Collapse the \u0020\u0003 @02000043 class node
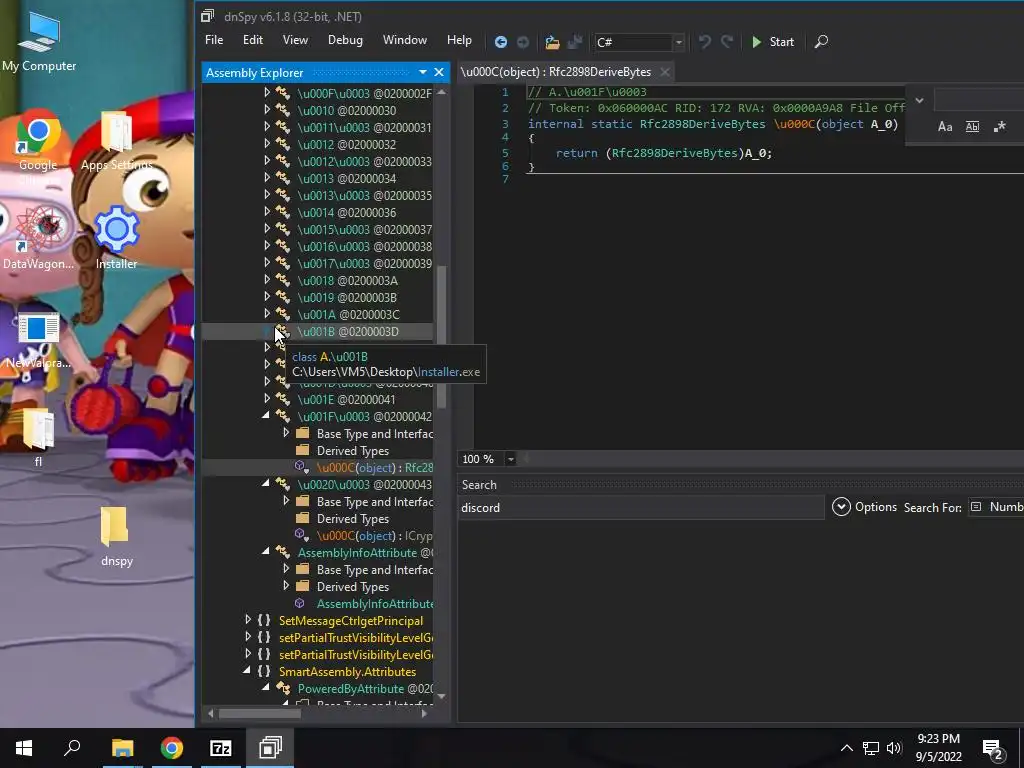The width and height of the screenshot is (1024, 768). tap(266, 484)
